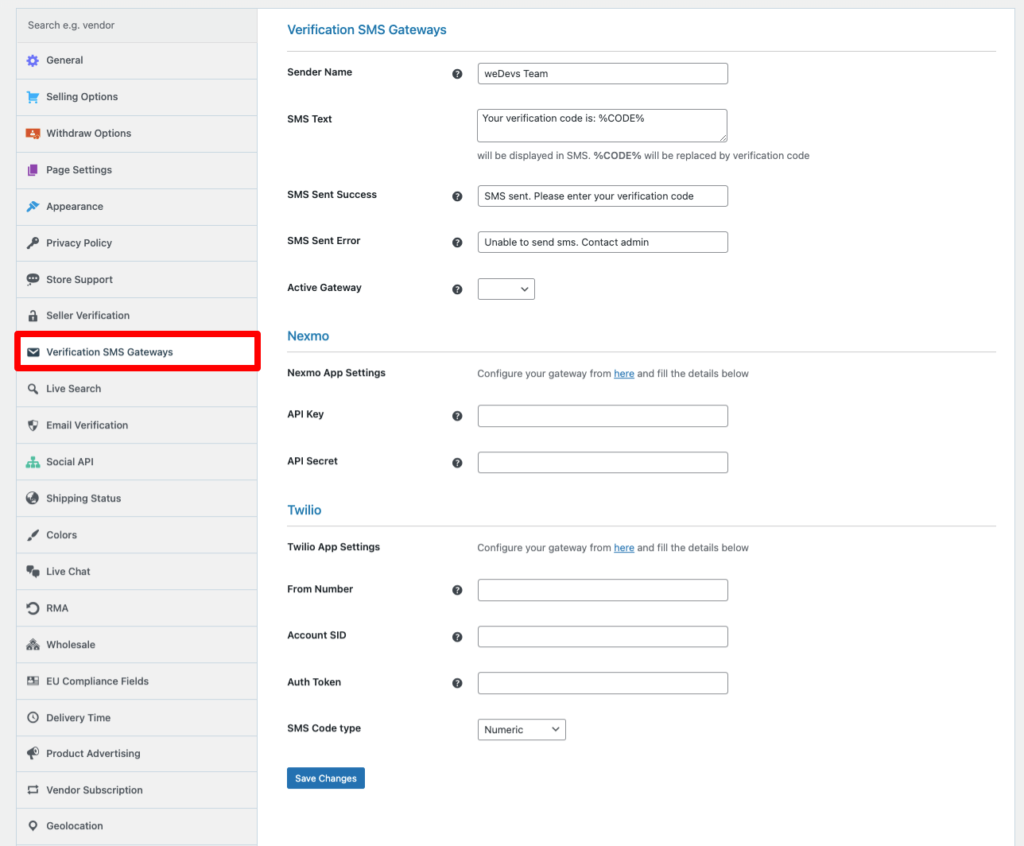Open the Nexmo gateway 'here' link
The height and width of the screenshot is (846, 1024).
[624, 374]
